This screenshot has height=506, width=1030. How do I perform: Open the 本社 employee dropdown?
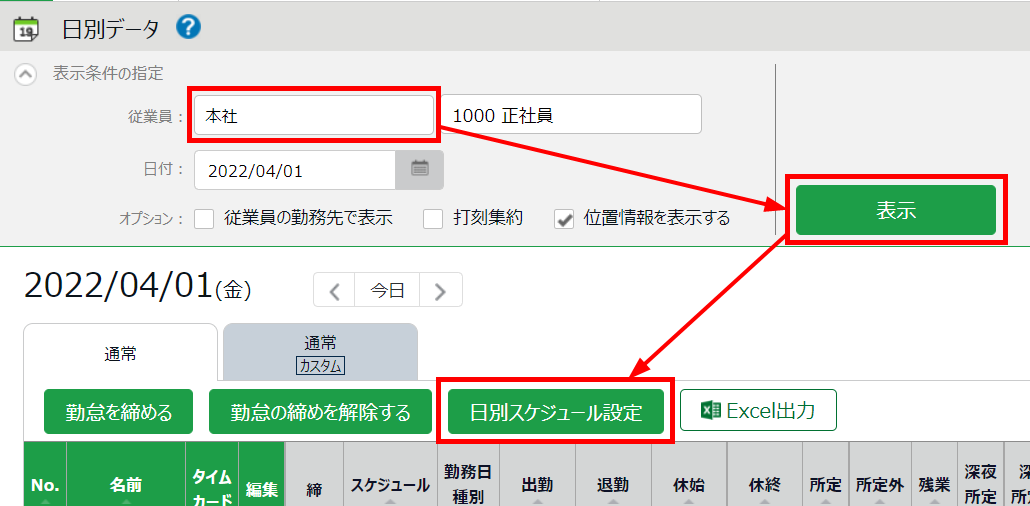(x=314, y=116)
